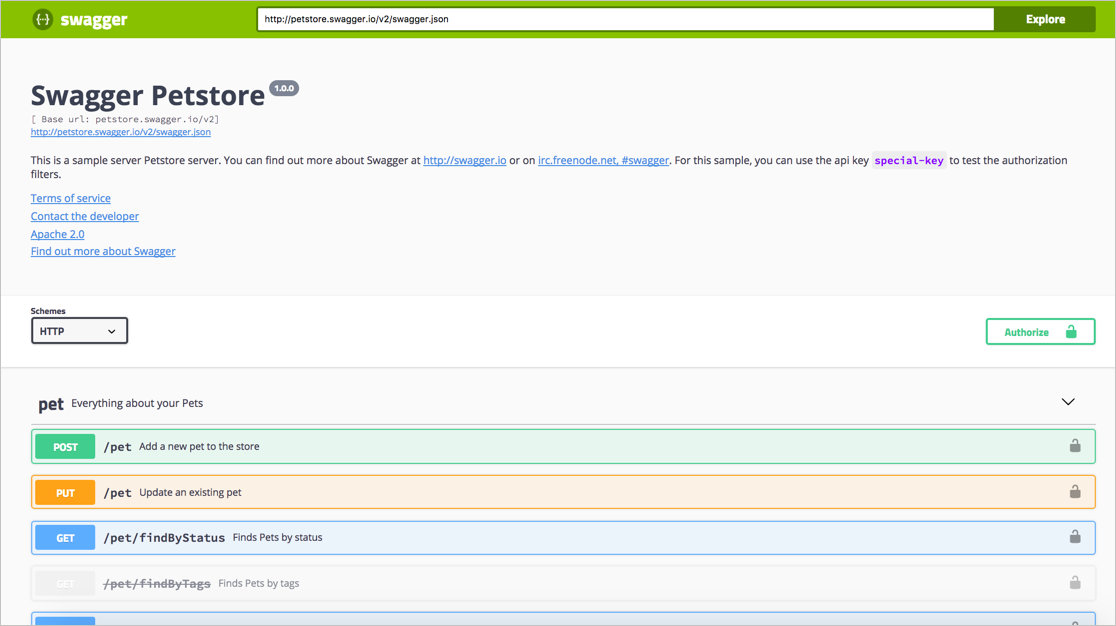Image resolution: width=1116 pixels, height=626 pixels.
Task: Open the Schemes HTTP dropdown
Action: [79, 330]
